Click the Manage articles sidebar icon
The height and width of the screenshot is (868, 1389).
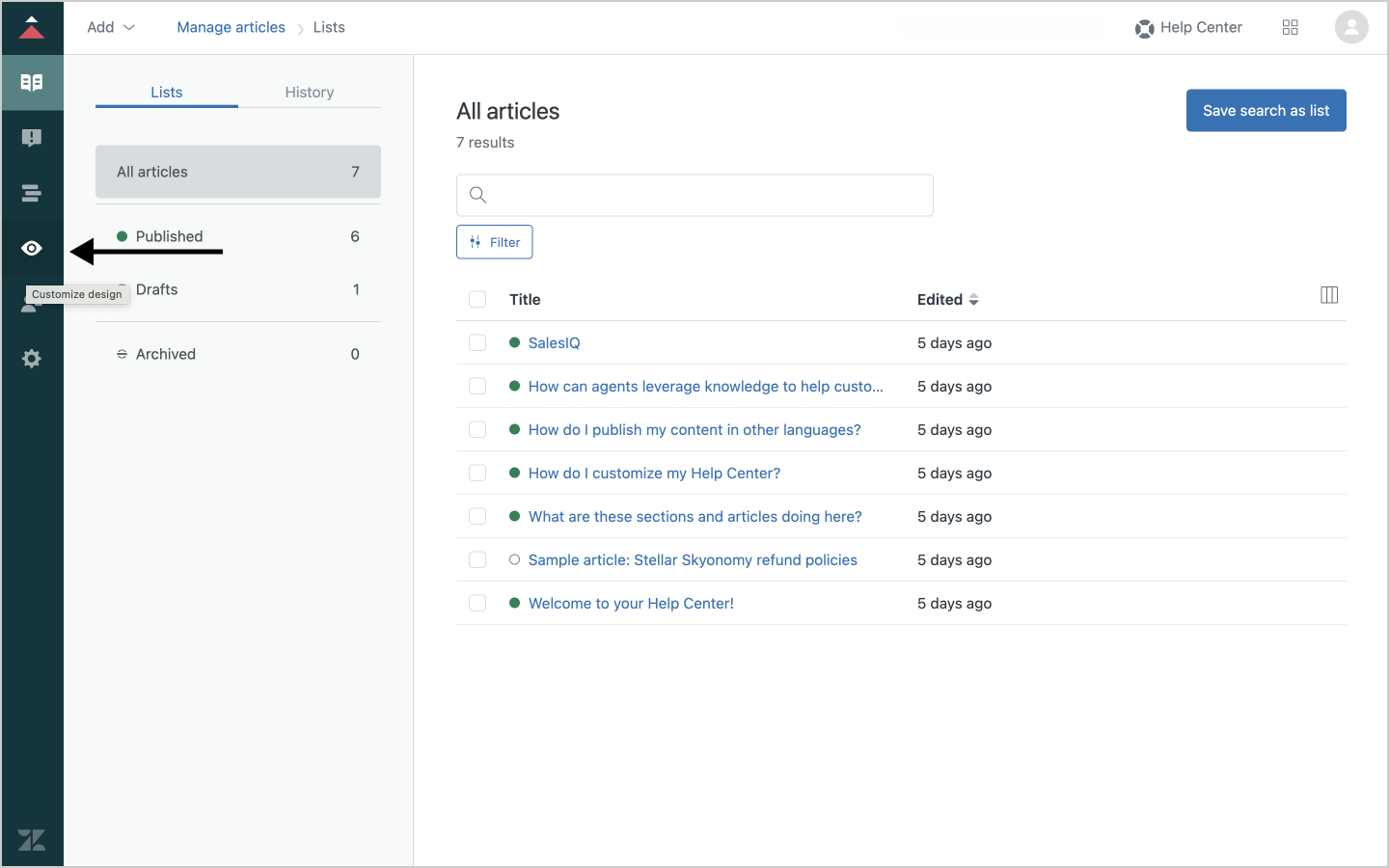(x=32, y=83)
